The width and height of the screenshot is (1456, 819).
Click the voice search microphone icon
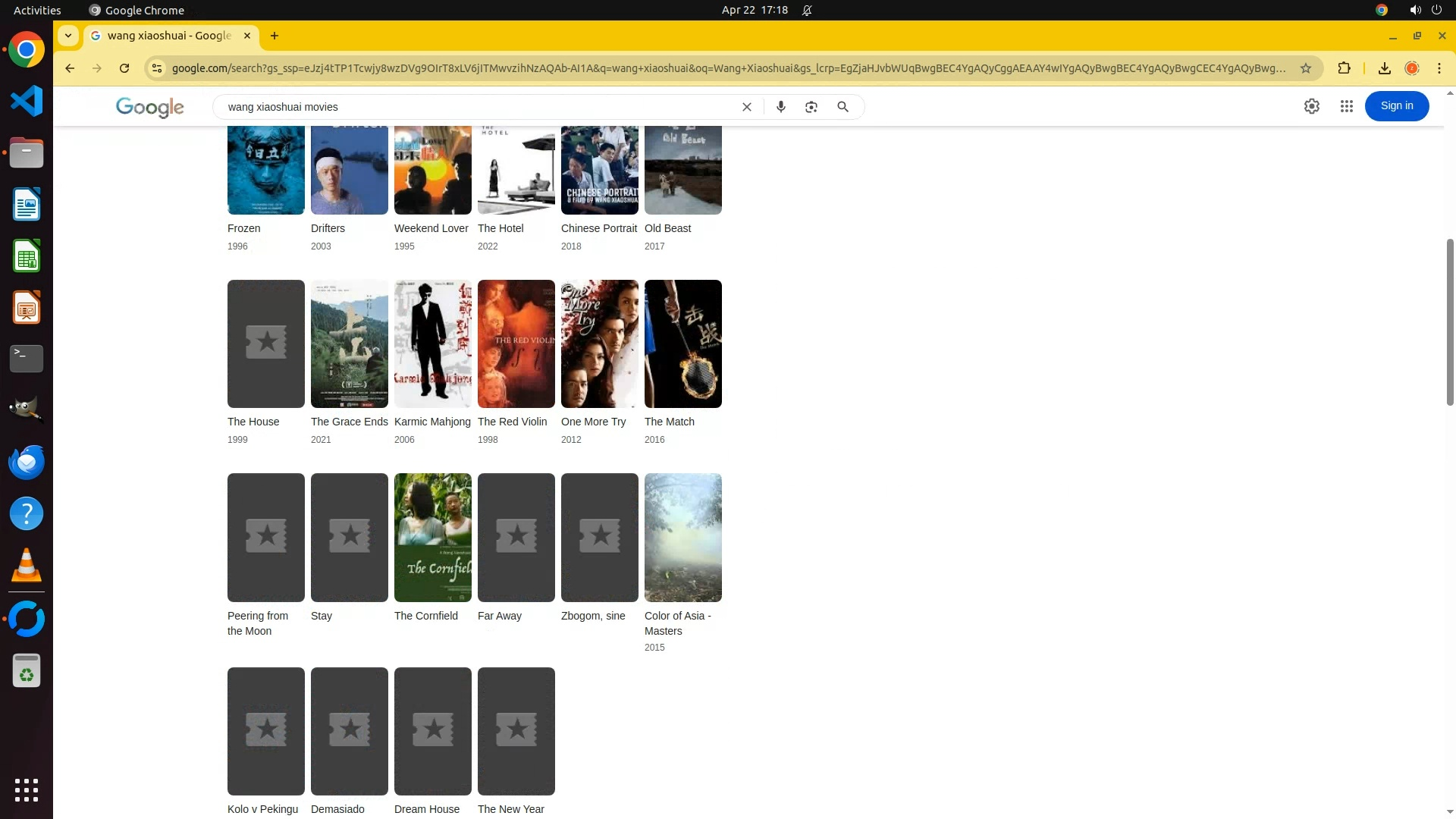pos(780,107)
